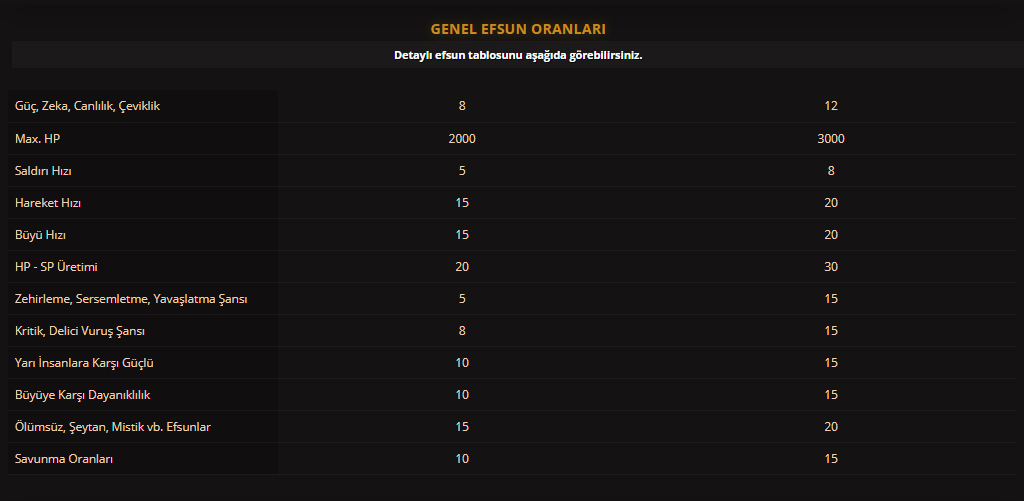Click the Savunma Oranları row label
Image resolution: width=1024 pixels, height=501 pixels.
[x=64, y=459]
